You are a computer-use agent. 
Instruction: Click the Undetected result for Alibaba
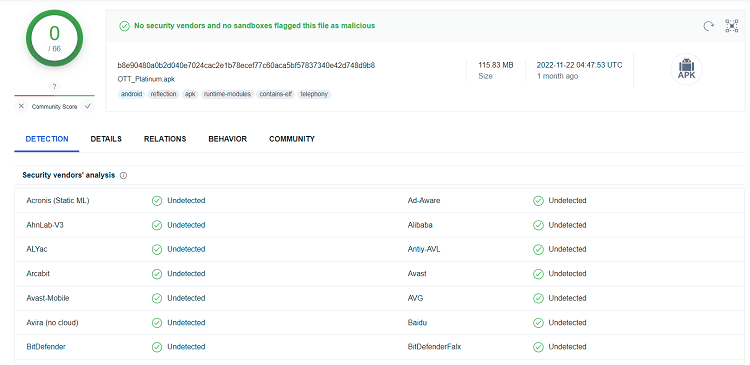point(567,225)
